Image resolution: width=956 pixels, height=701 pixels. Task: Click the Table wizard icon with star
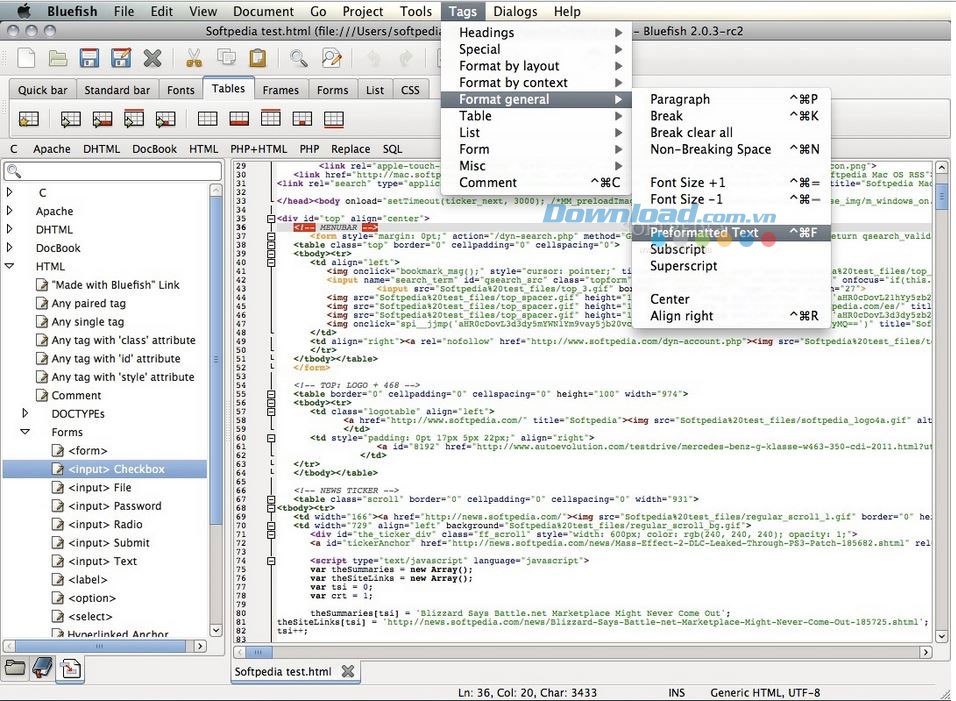point(28,119)
